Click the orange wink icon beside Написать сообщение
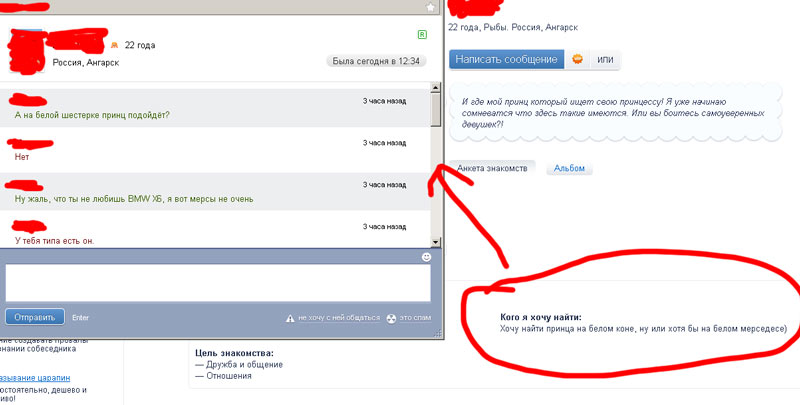The image size is (800, 405). 577,60
